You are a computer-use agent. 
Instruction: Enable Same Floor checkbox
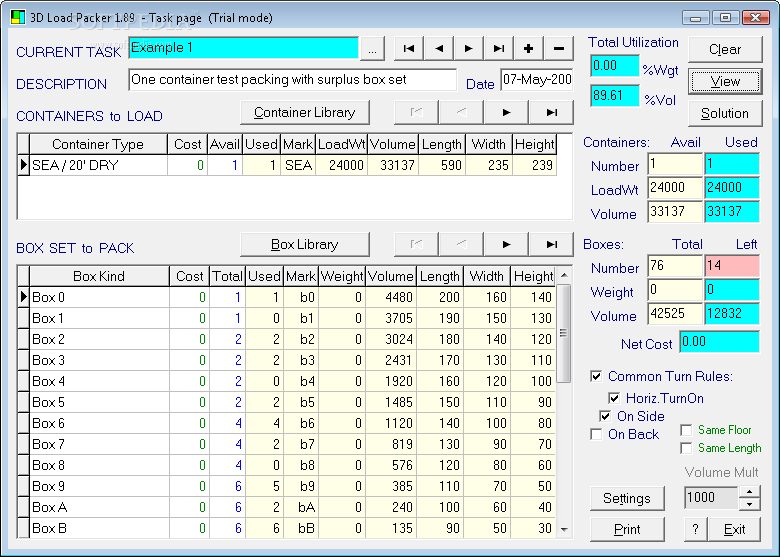(686, 430)
